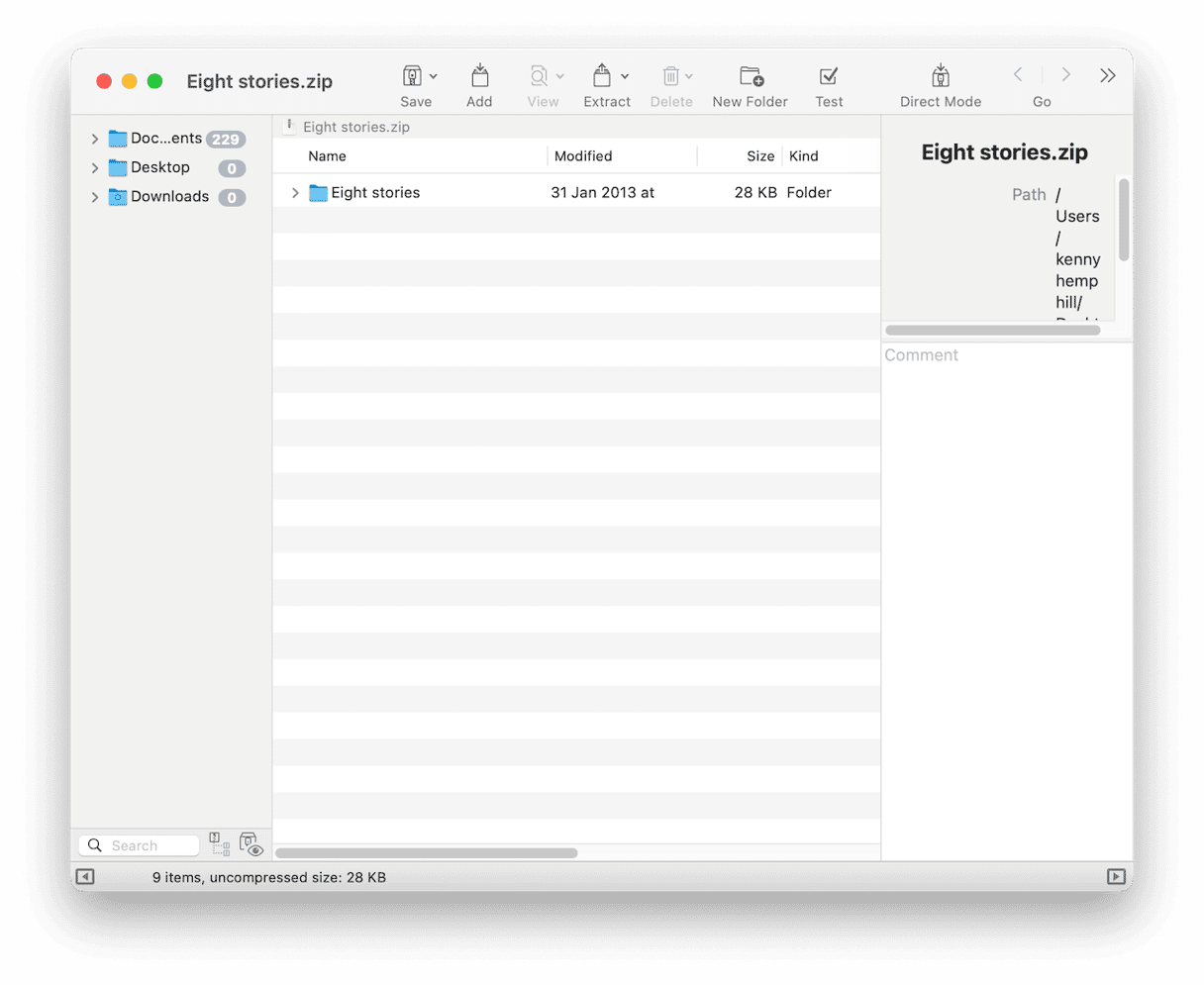The width and height of the screenshot is (1204, 985).
Task: Expand the Desktop folder in sidebar
Action: pyautogui.click(x=95, y=168)
